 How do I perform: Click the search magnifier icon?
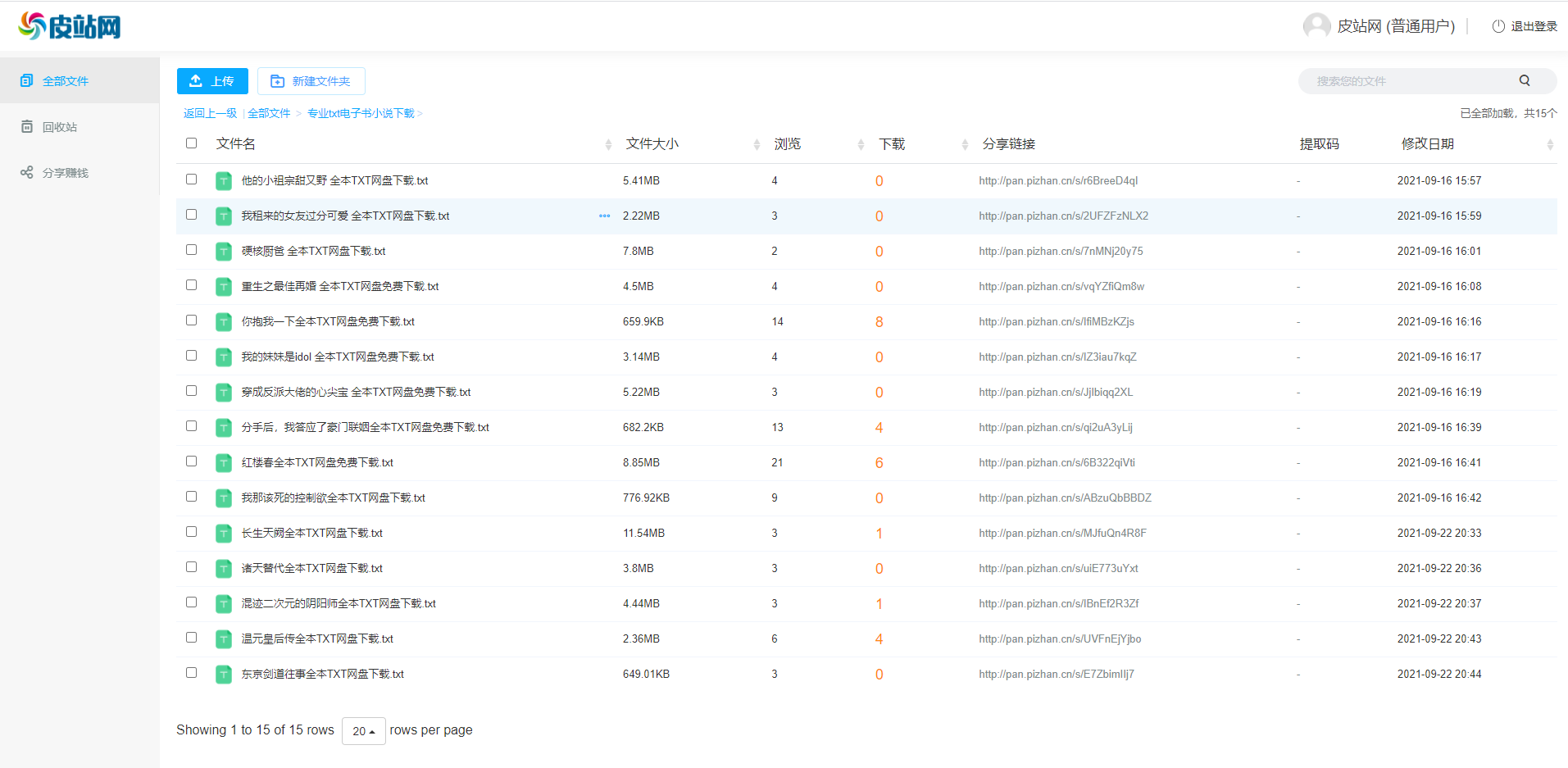pos(1524,80)
